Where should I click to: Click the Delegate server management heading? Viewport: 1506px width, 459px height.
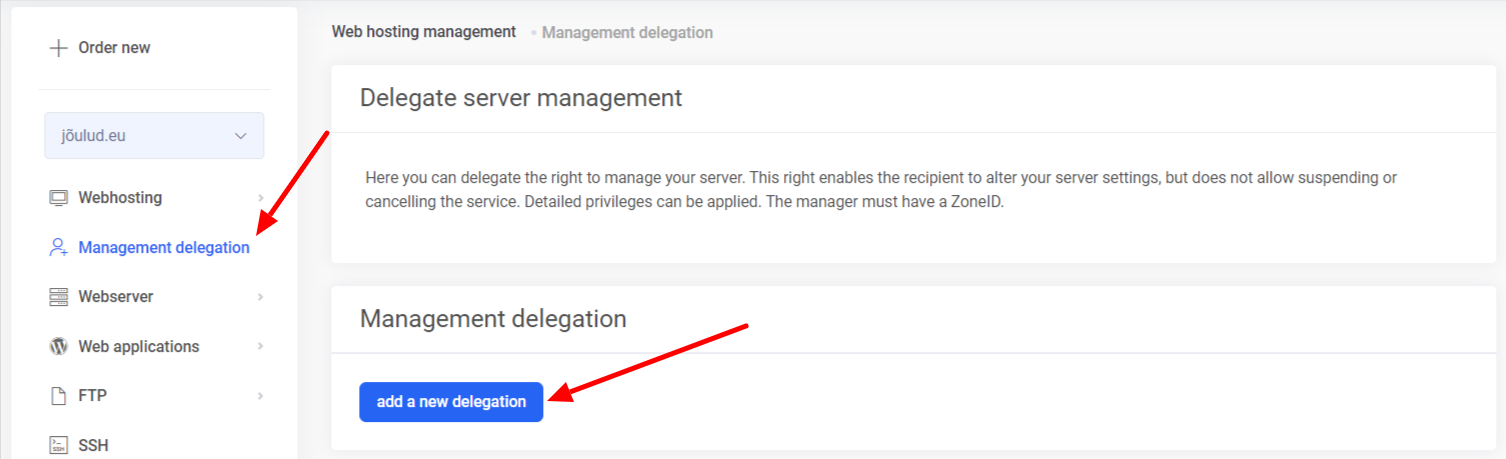521,98
